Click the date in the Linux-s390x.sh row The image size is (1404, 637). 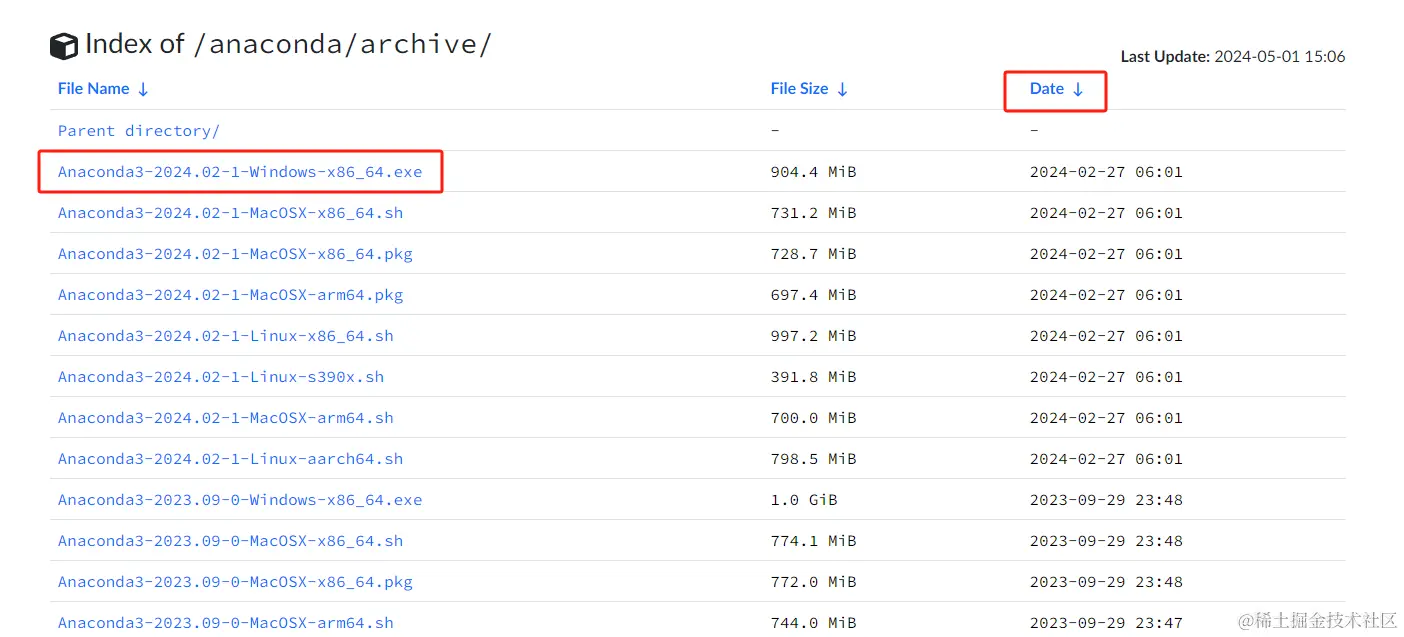coord(1106,377)
